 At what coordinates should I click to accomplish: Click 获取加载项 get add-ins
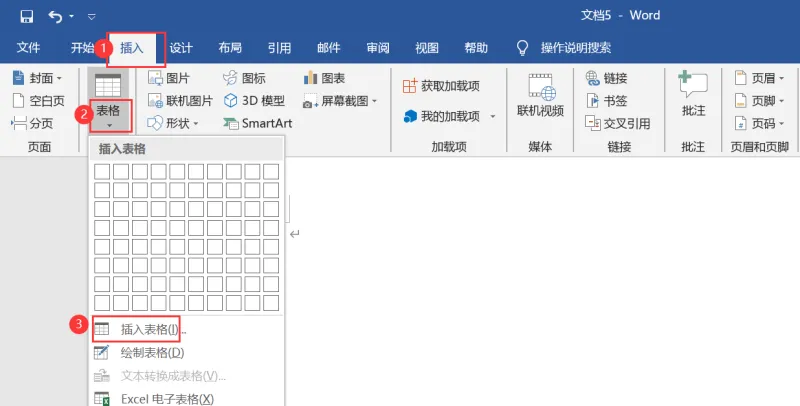(441, 86)
